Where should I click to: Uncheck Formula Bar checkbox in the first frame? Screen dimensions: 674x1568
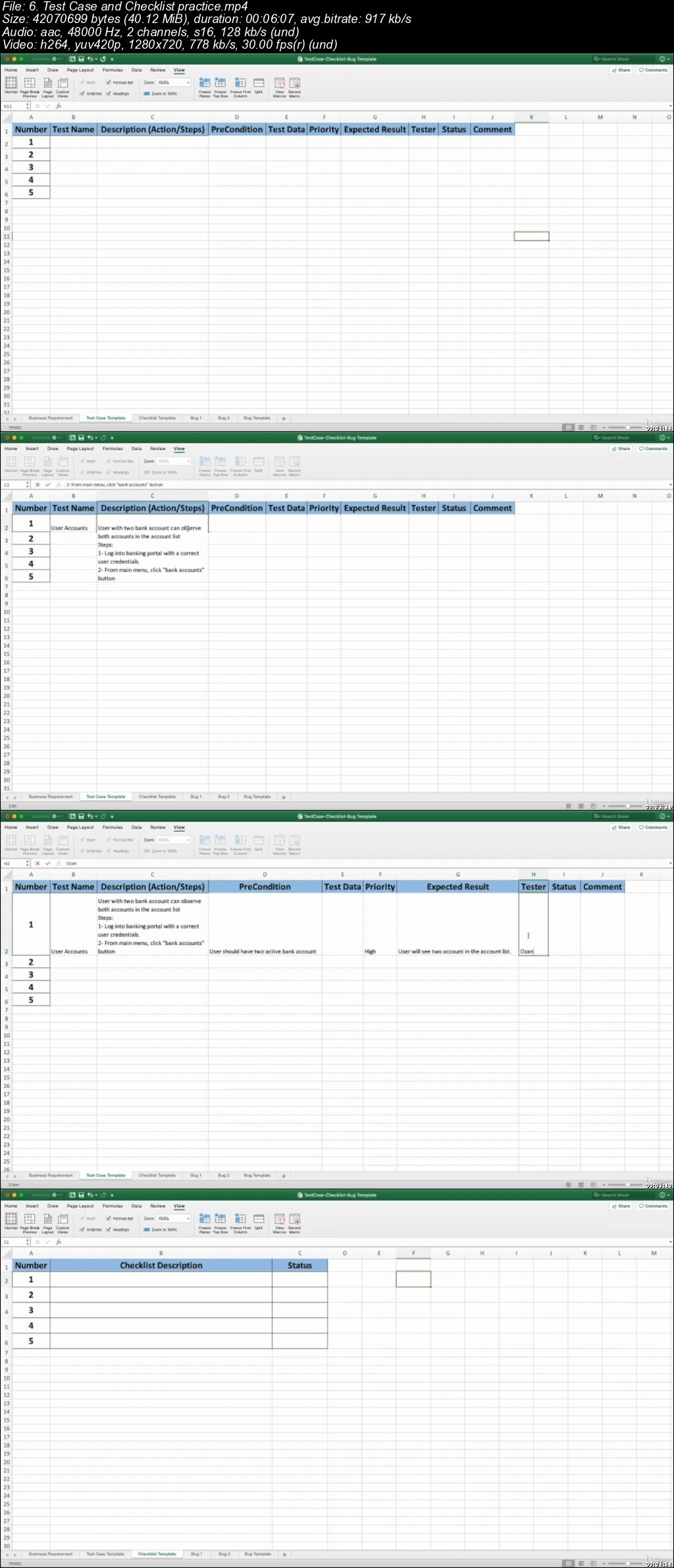(109, 83)
